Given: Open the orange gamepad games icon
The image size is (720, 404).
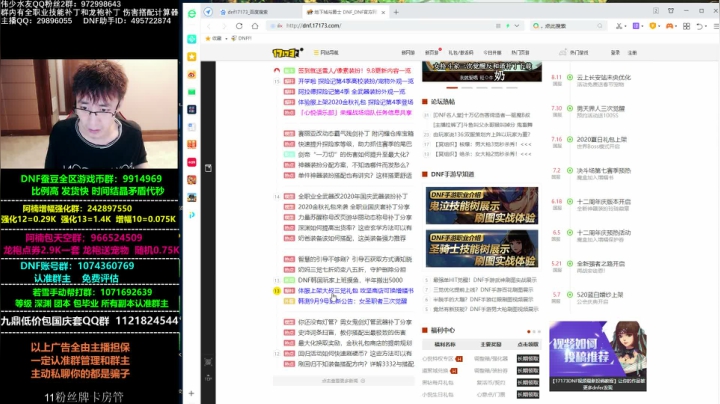Looking at the screenshot, I should [x=669, y=26].
